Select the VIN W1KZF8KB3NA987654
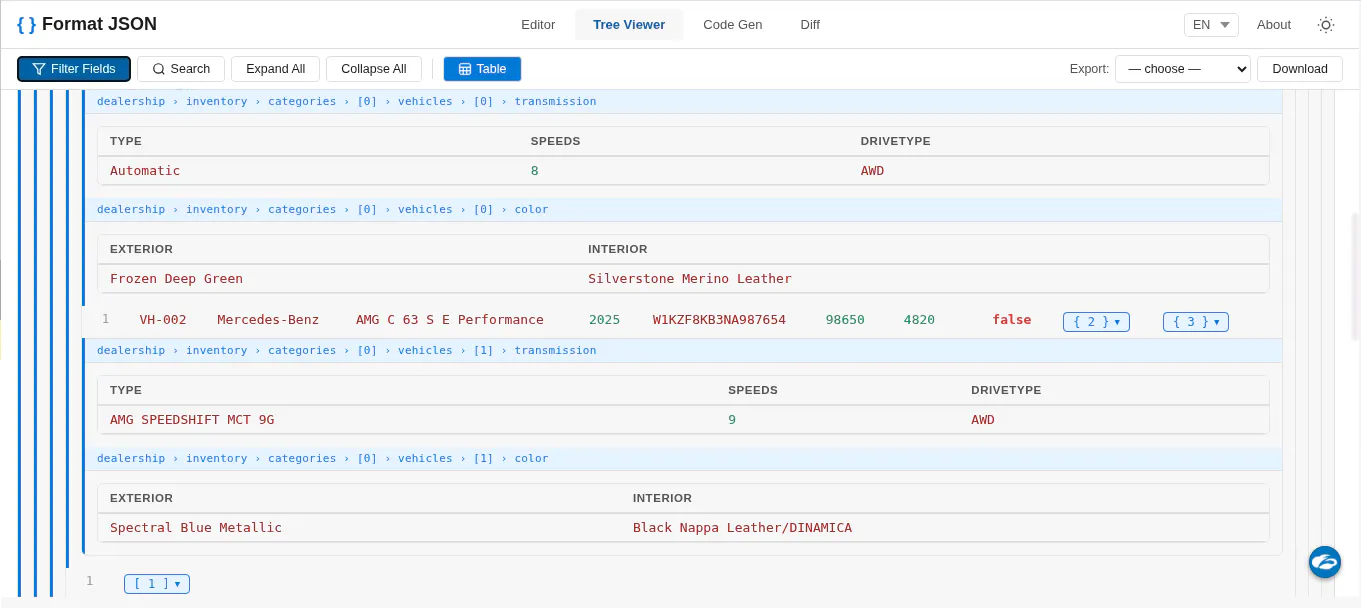 (x=719, y=320)
